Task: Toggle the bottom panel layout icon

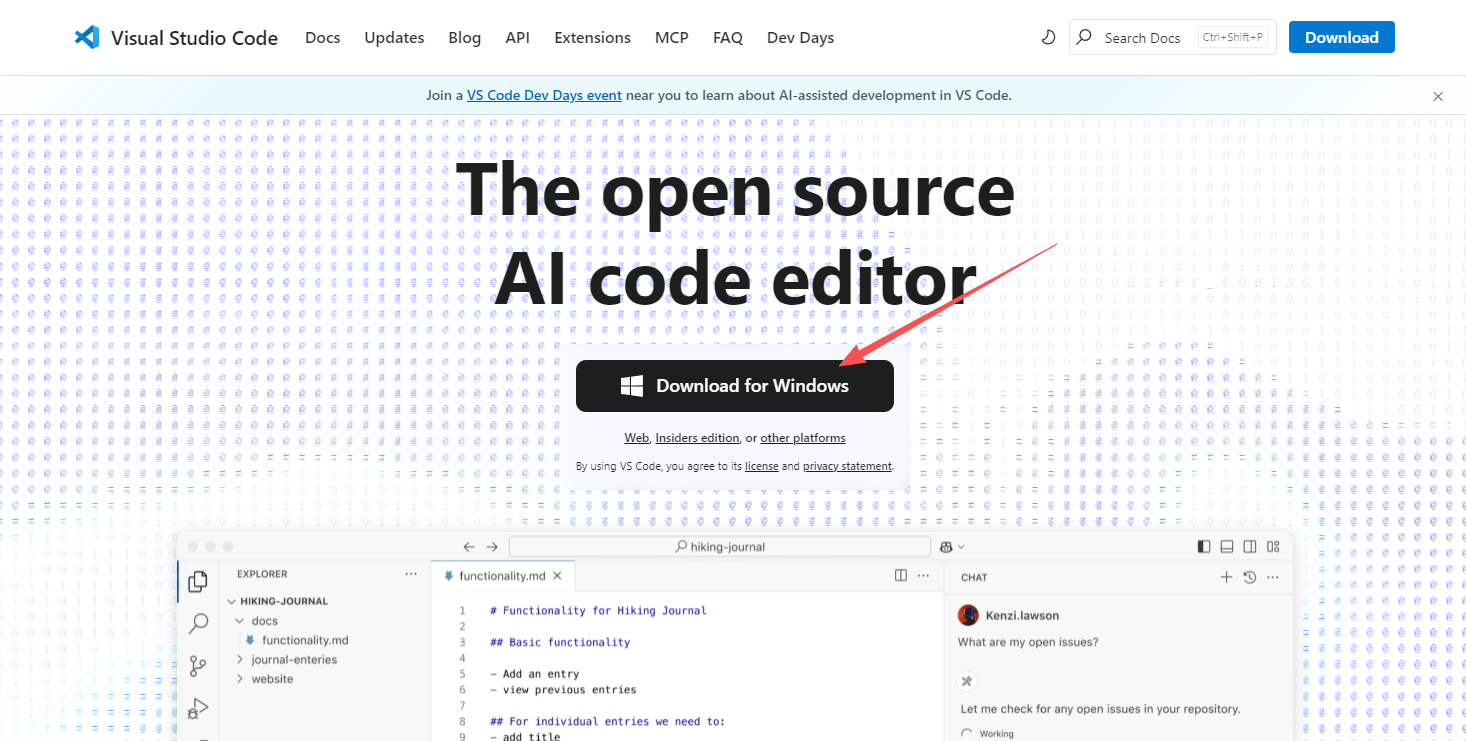Action: tap(1226, 547)
